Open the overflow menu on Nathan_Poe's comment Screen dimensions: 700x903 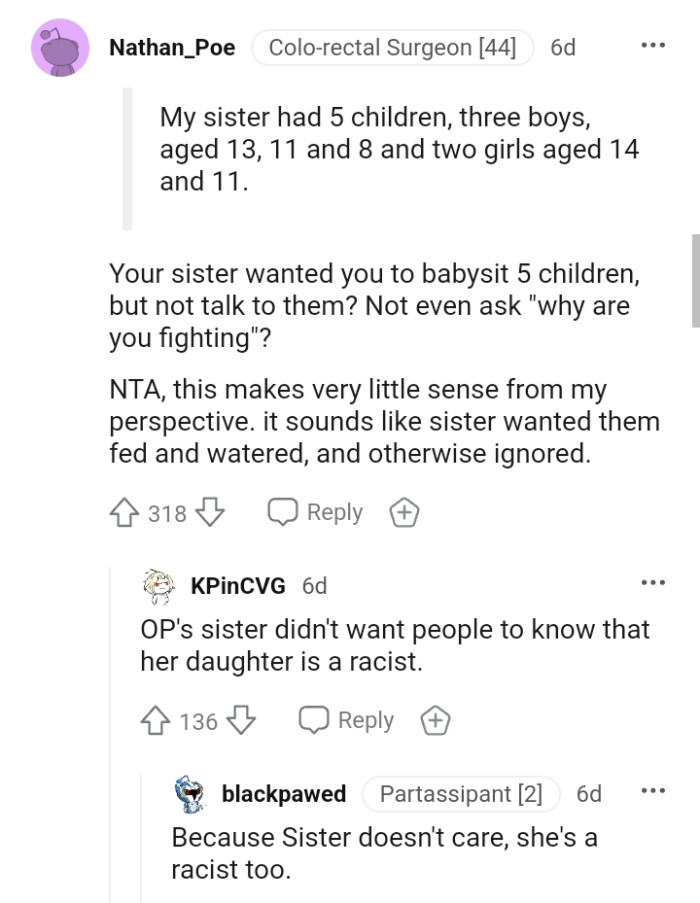pos(654,44)
